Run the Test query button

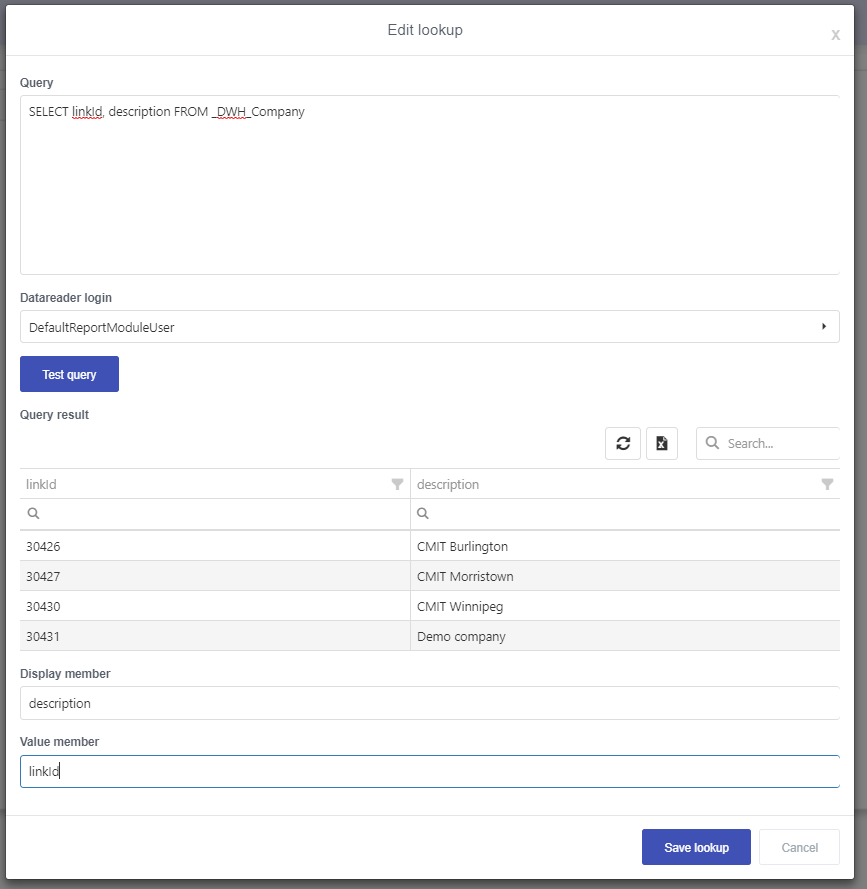(x=69, y=374)
